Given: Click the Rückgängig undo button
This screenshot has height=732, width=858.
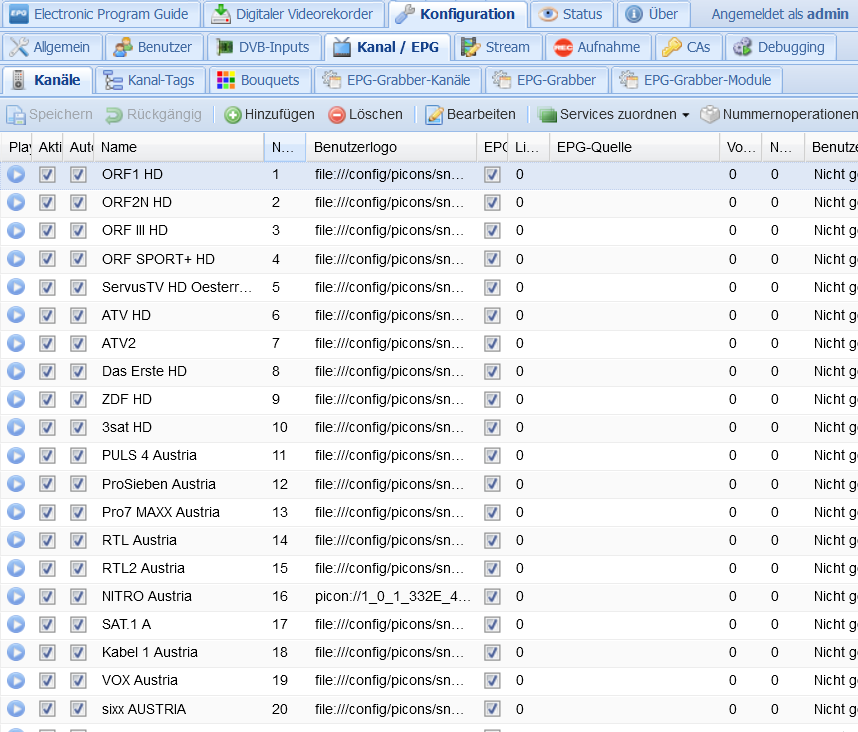Looking at the screenshot, I should click(153, 114).
